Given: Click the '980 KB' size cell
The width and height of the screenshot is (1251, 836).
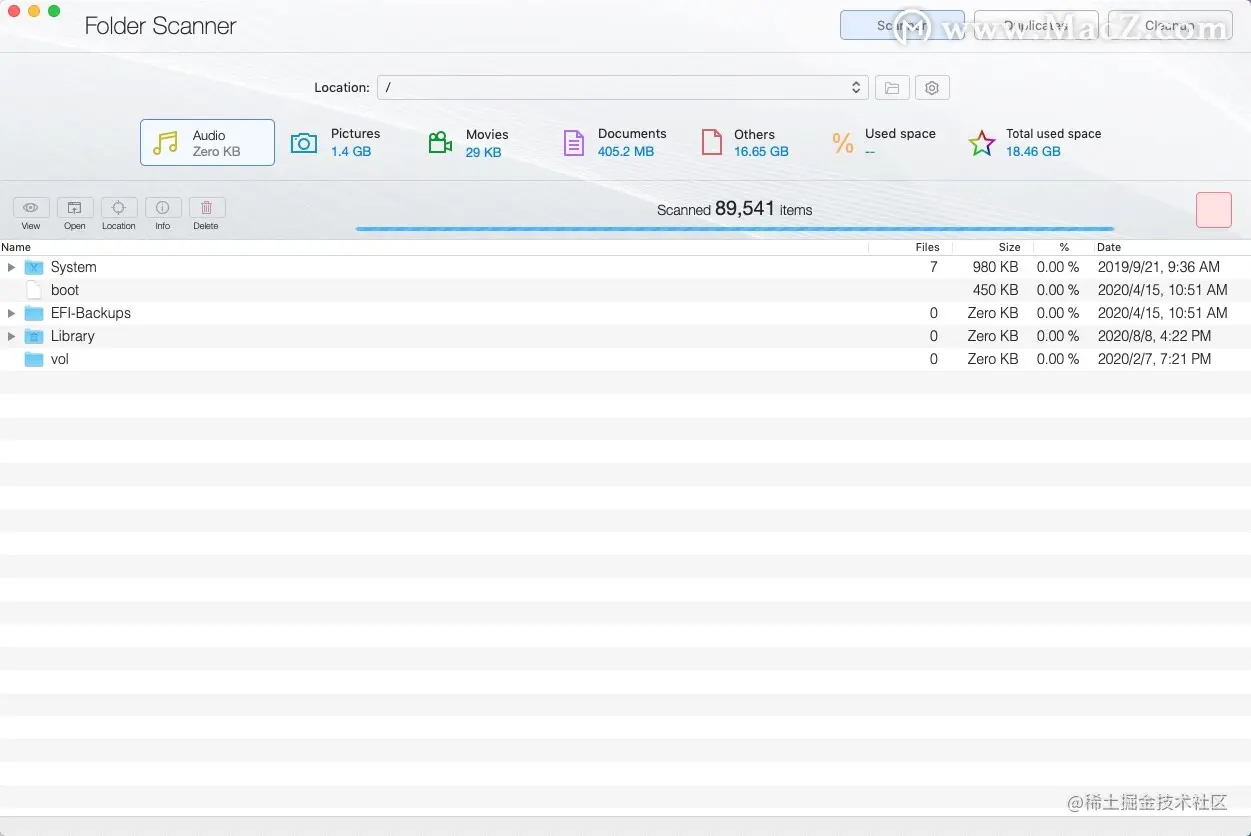Looking at the screenshot, I should coord(995,267).
